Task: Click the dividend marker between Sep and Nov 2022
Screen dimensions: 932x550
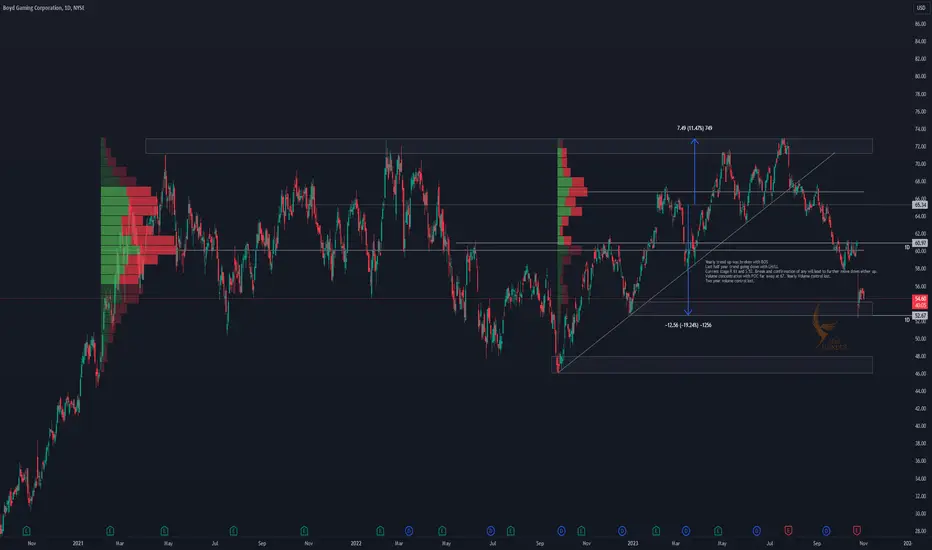Action: (562, 530)
